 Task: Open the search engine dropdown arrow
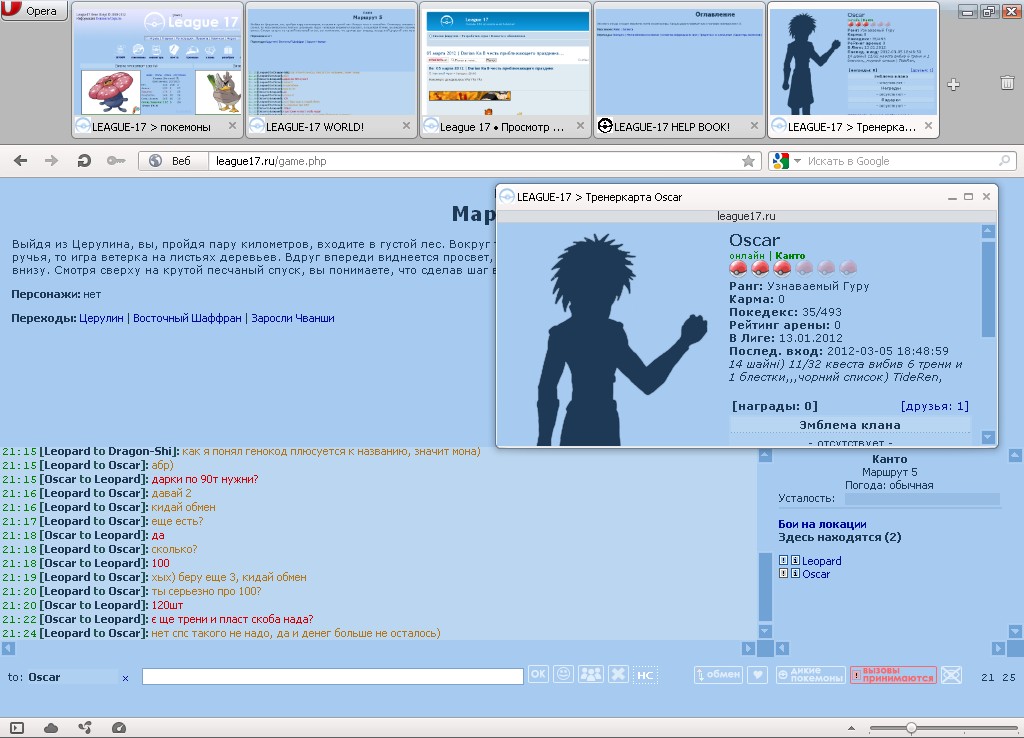797,161
